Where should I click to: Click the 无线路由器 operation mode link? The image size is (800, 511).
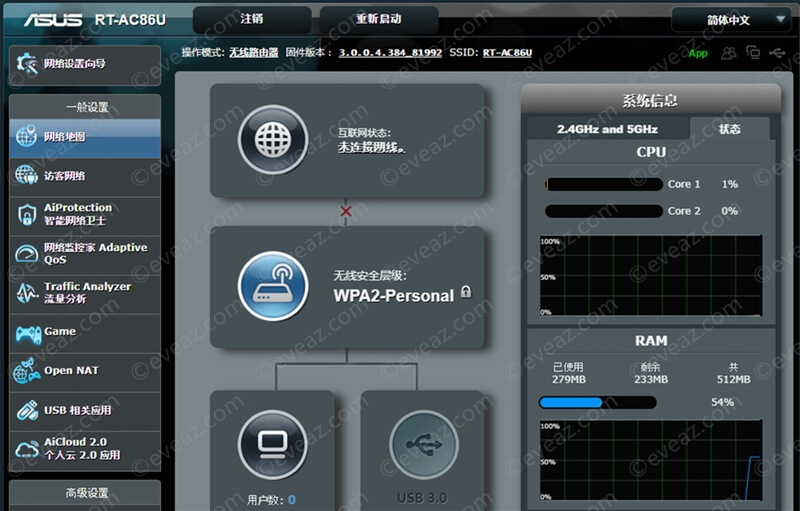[254, 53]
